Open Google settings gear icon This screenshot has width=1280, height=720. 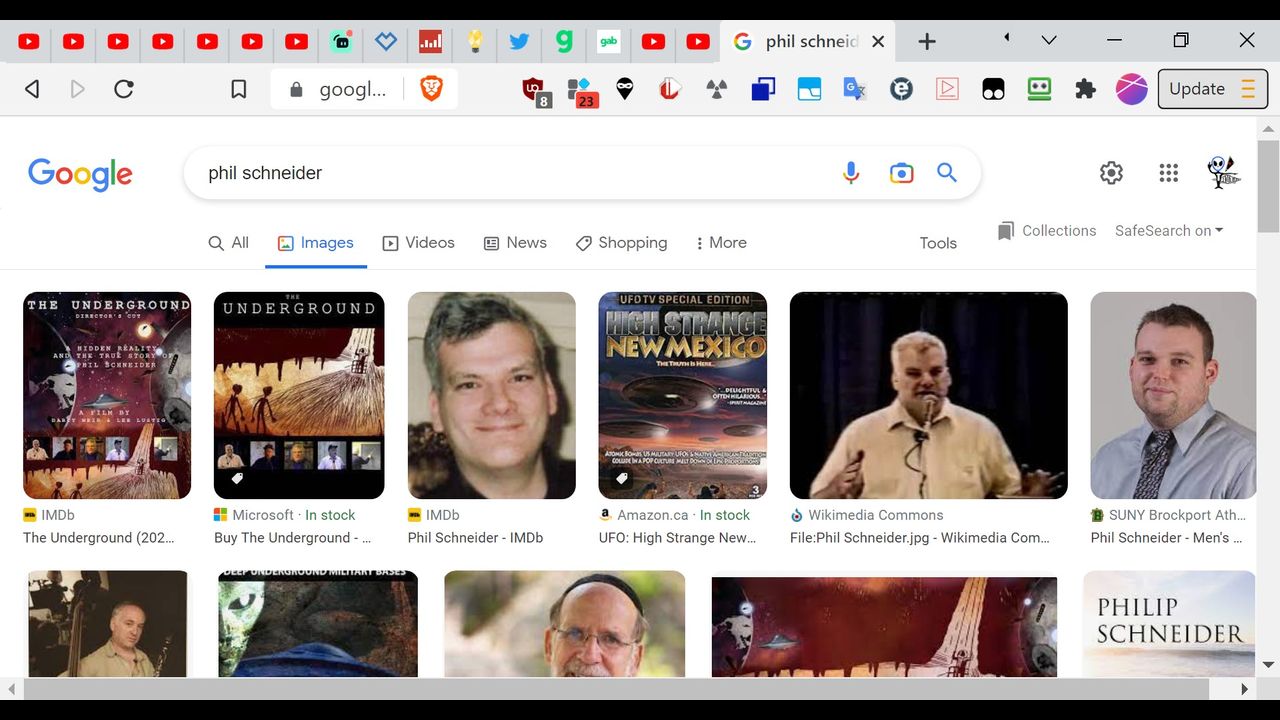1111,173
